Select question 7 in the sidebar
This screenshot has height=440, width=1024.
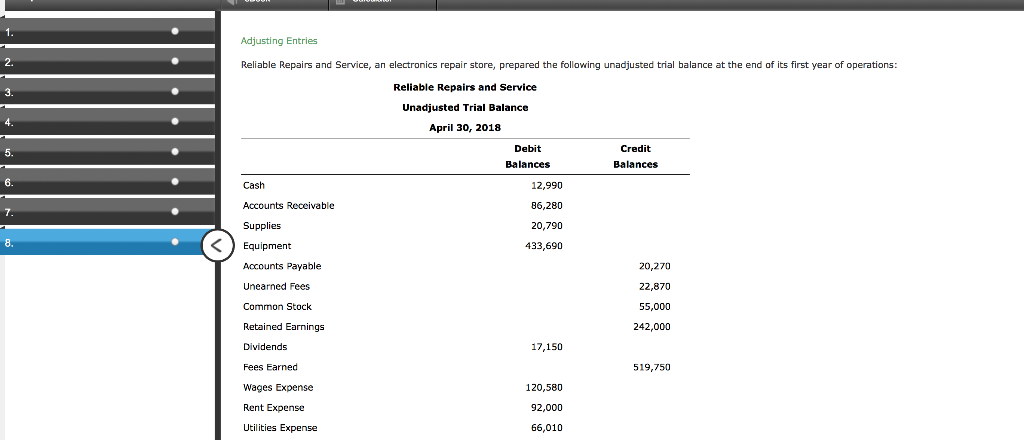(x=107, y=212)
